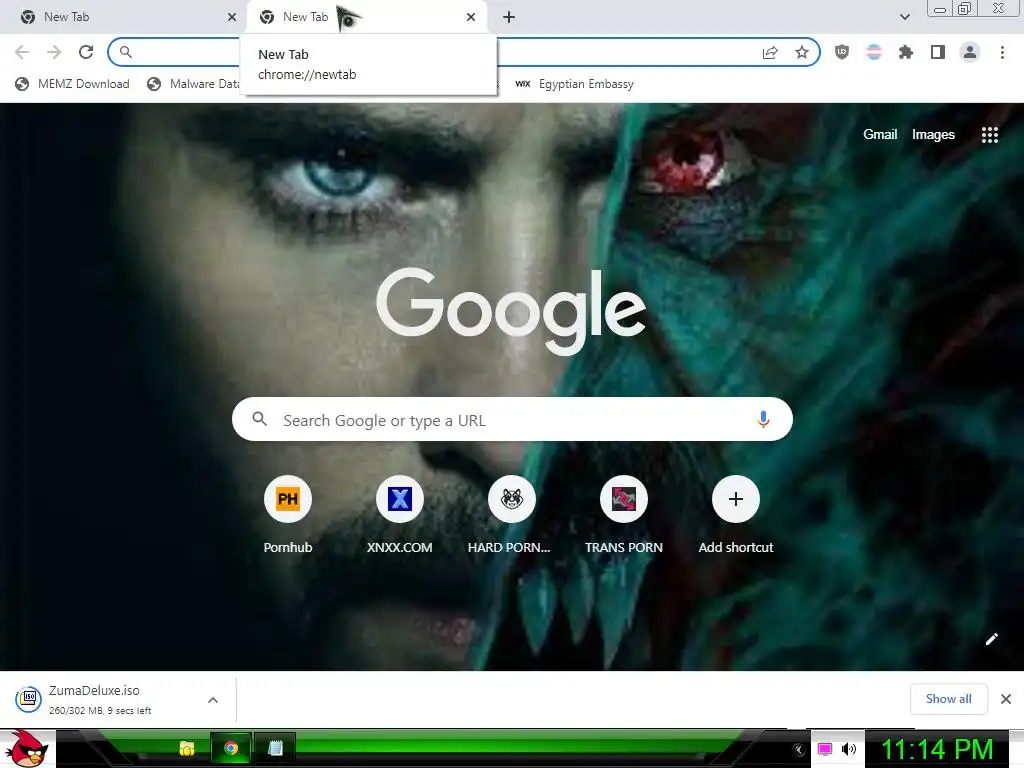The height and width of the screenshot is (768, 1024).
Task: Open the striped flag extension icon
Action: coord(874,52)
